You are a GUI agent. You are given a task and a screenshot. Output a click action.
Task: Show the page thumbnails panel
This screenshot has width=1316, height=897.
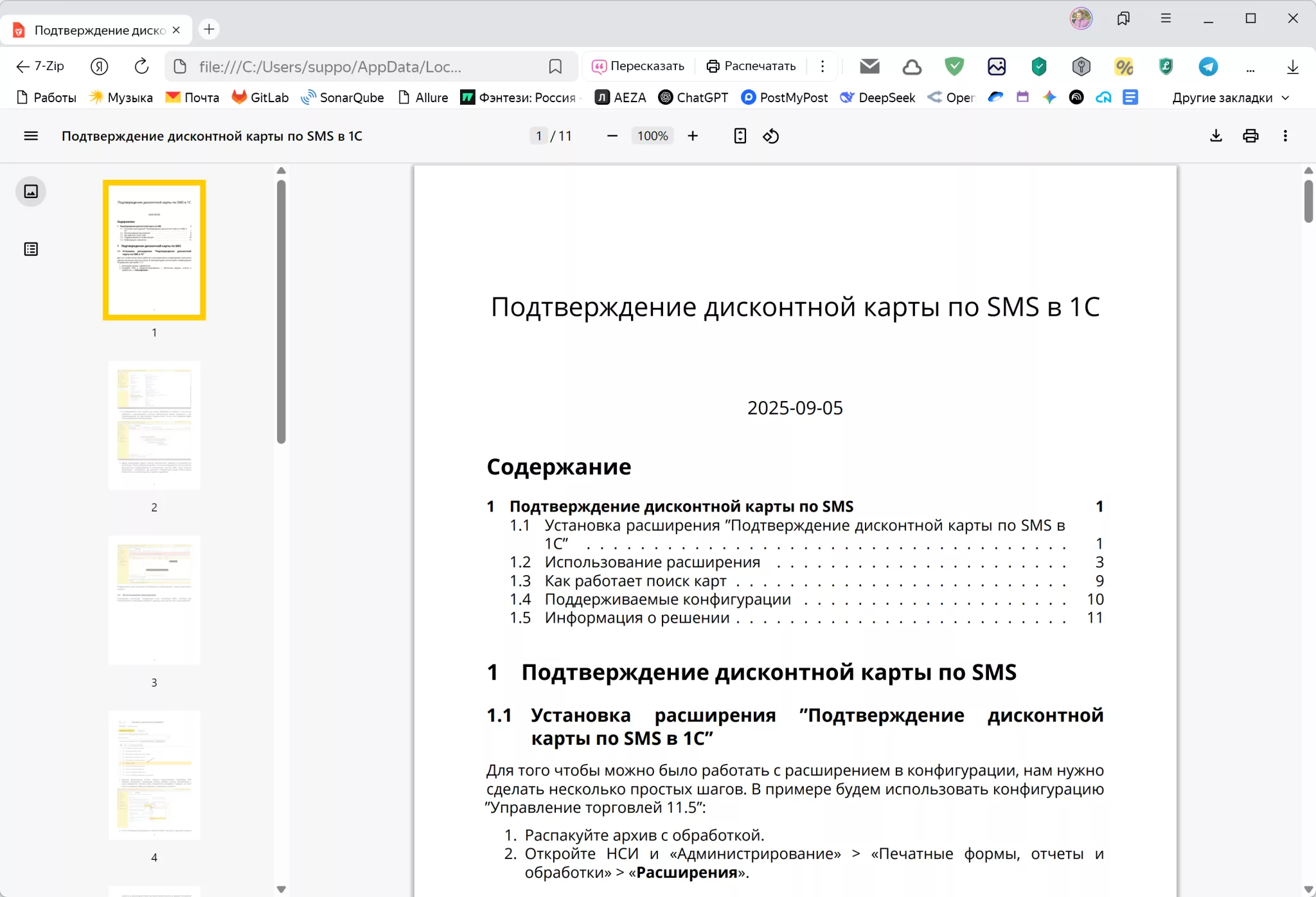(x=31, y=191)
